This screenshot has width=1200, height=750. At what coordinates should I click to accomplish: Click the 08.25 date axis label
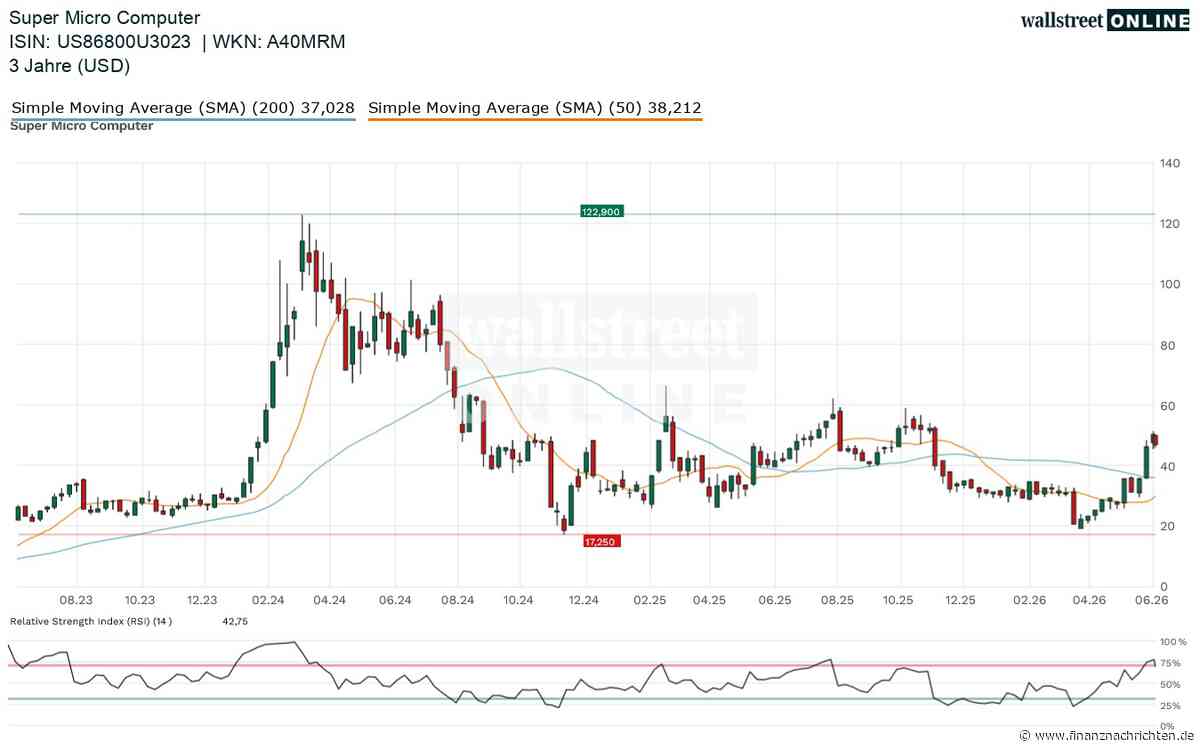(837, 600)
